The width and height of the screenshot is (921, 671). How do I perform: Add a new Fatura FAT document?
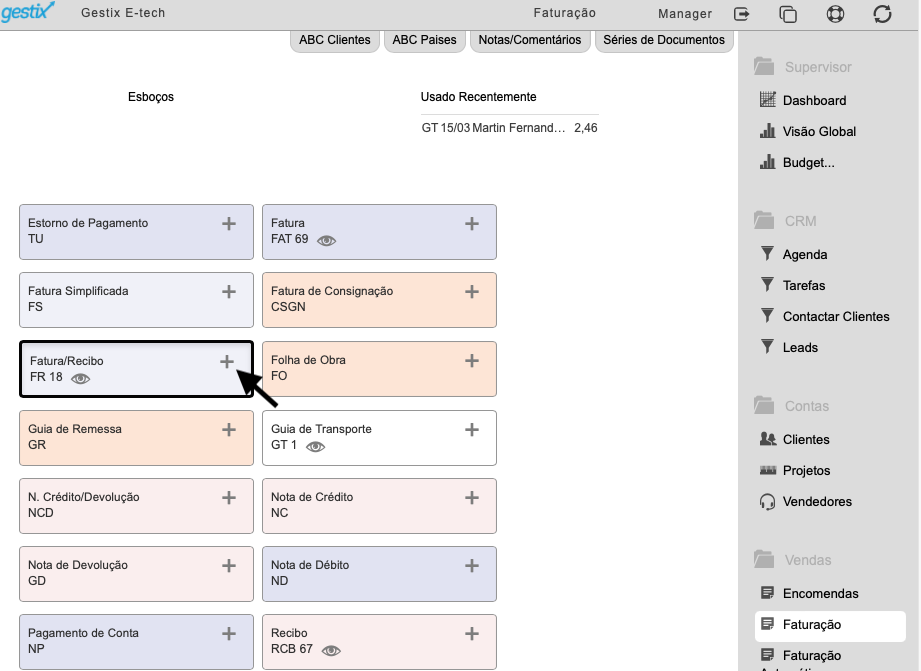(x=472, y=224)
